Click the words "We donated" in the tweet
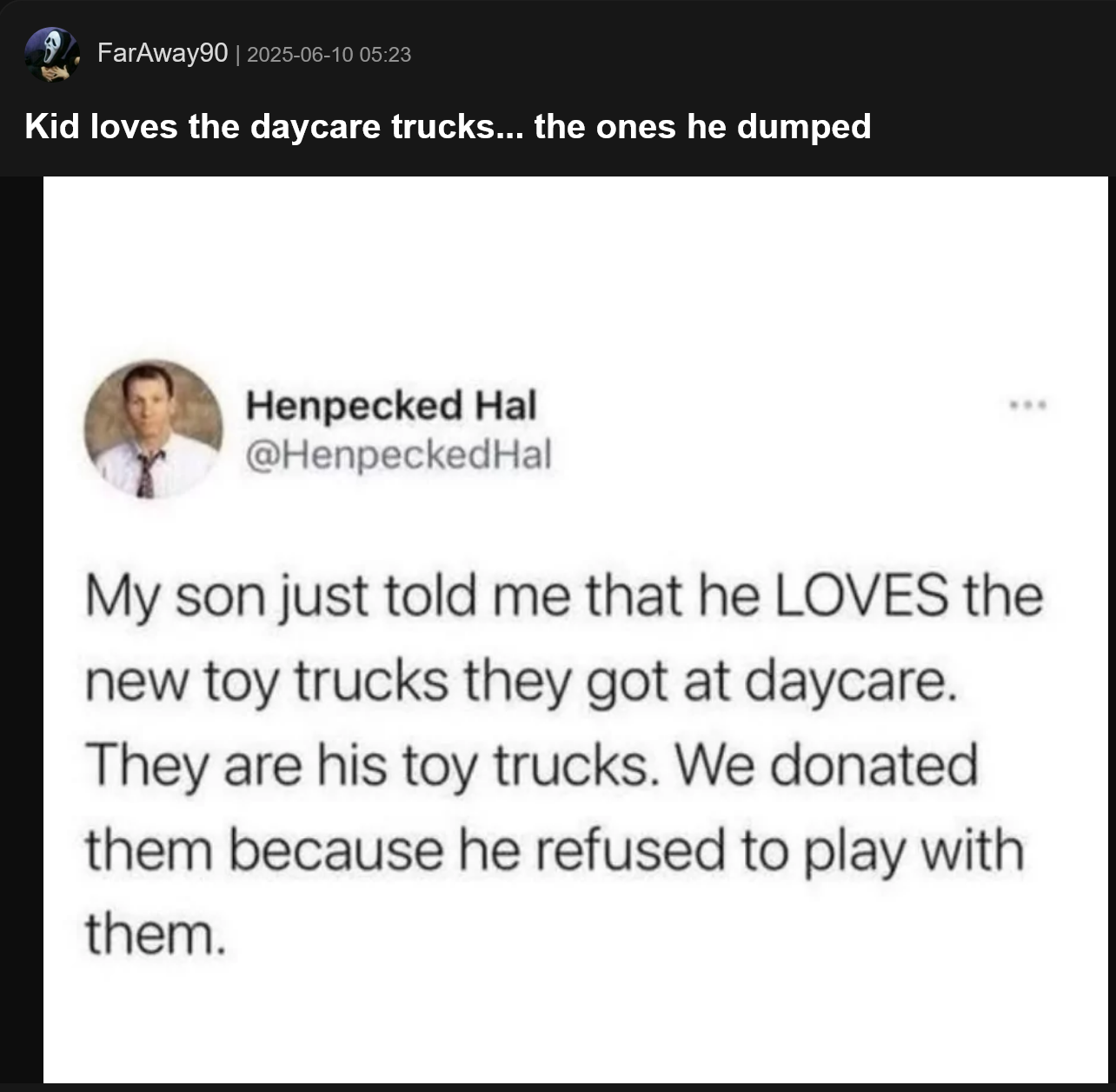 coord(826,766)
